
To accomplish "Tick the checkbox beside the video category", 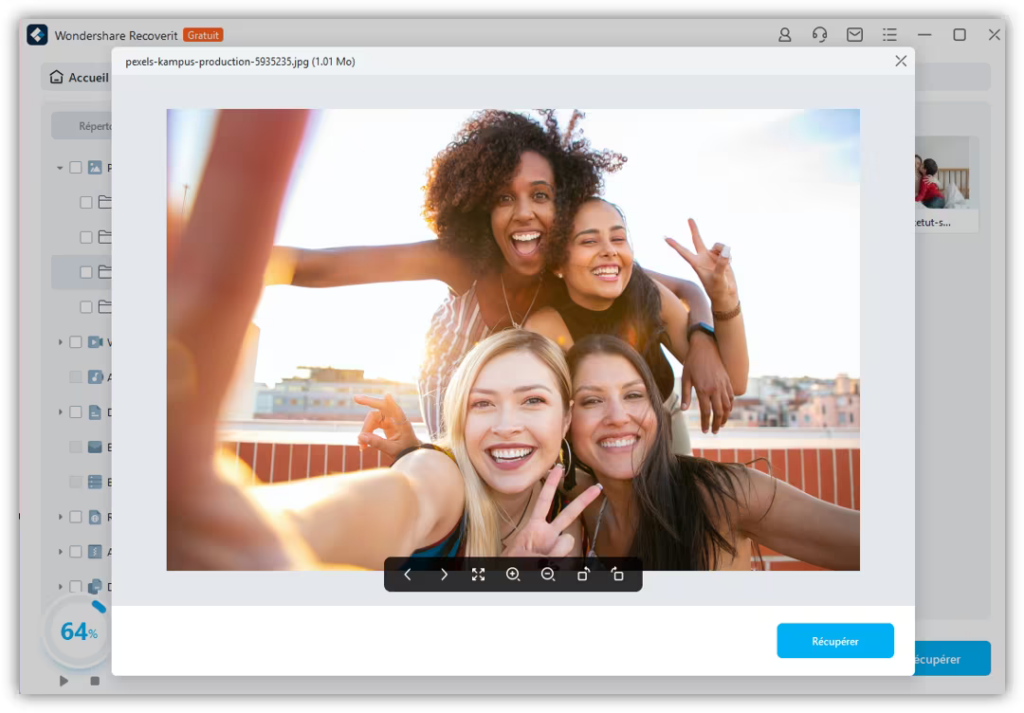I will [x=76, y=342].
